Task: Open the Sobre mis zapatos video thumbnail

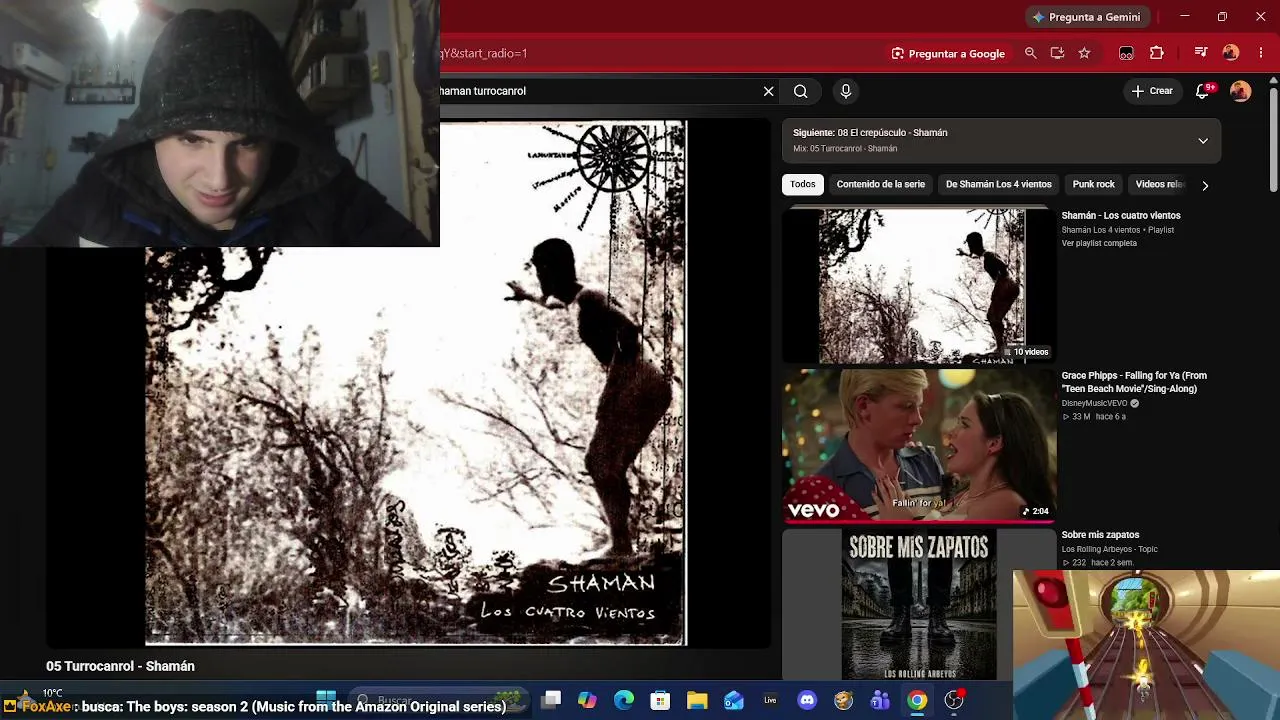Action: pos(919,604)
